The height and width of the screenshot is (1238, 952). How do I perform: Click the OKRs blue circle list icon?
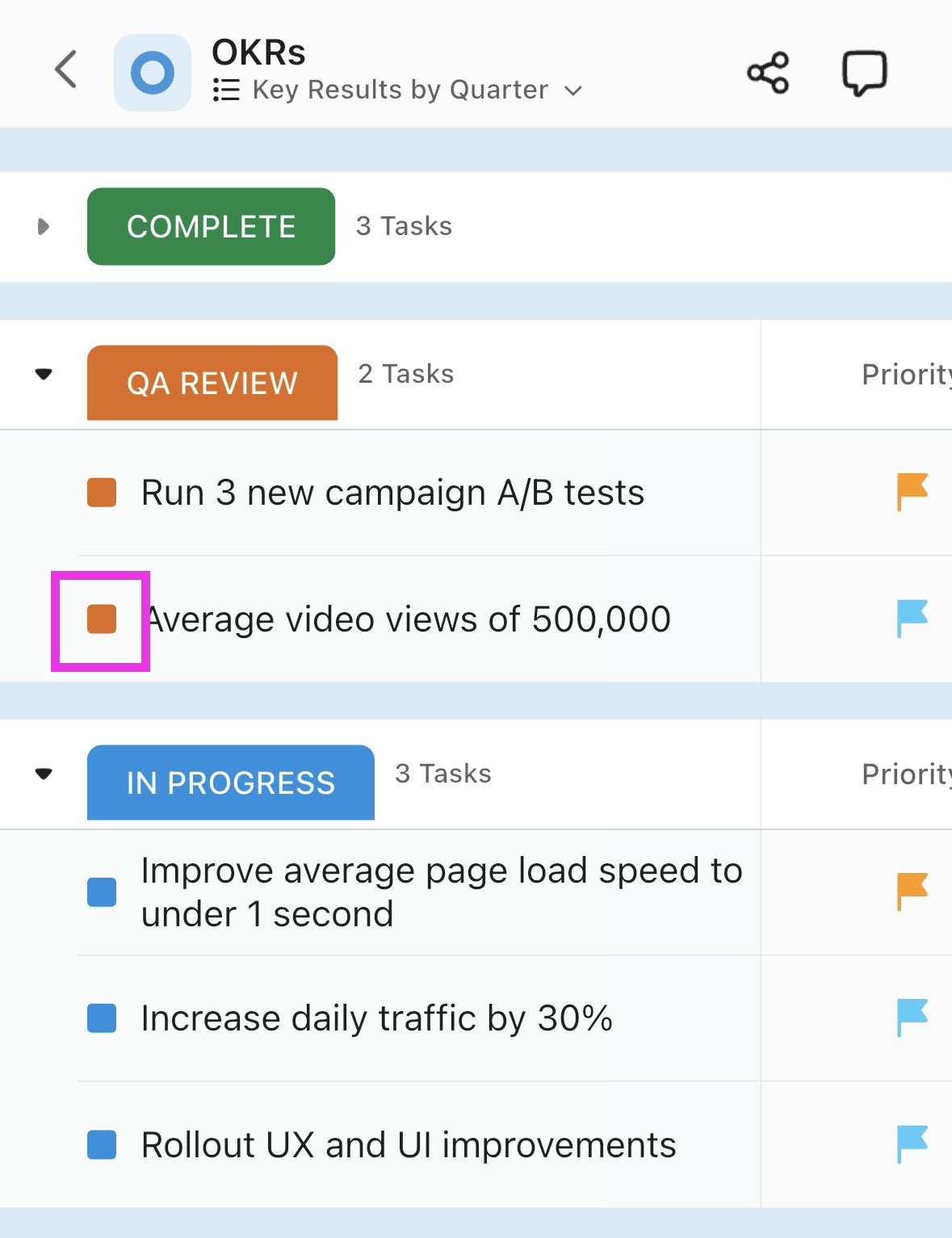tap(153, 73)
